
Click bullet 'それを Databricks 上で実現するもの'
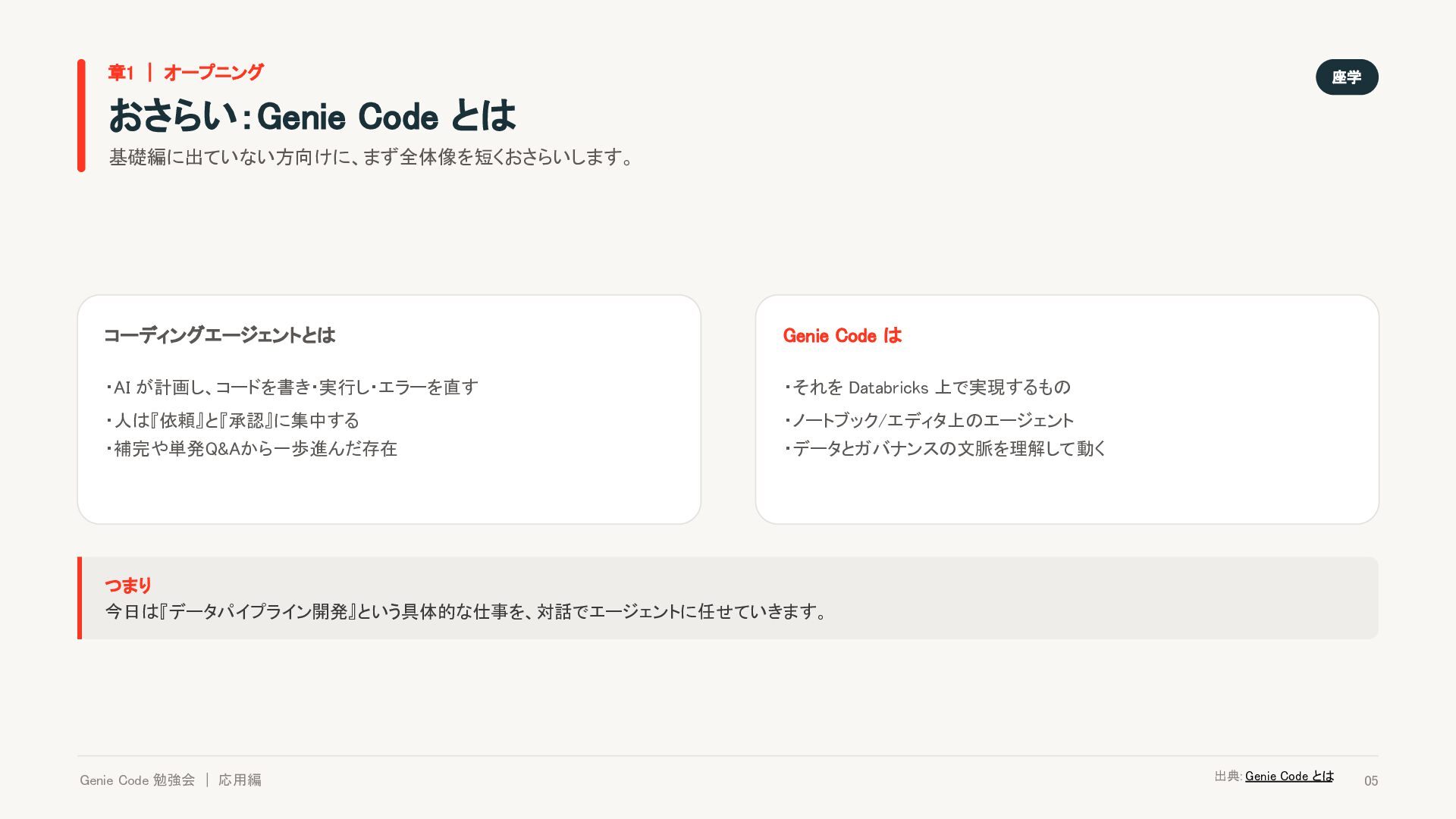coord(927,387)
